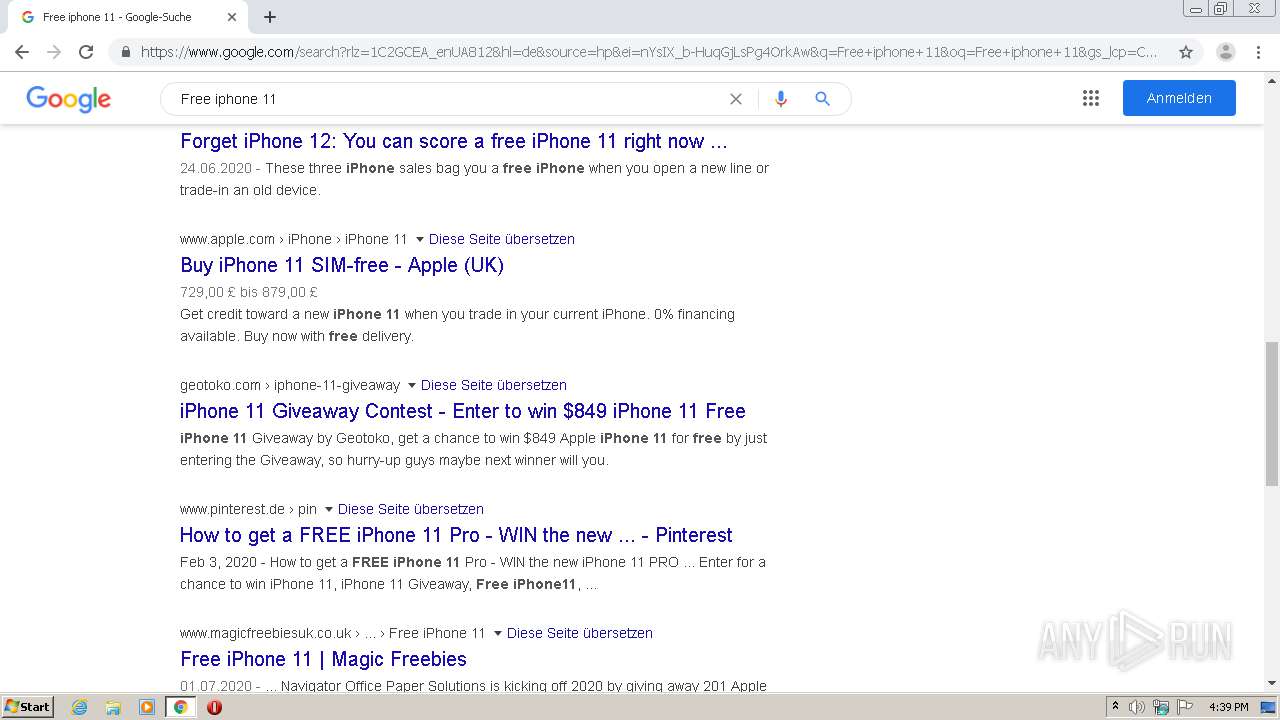Screen dimensions: 1280x720
Task: Click the red Opera-style taskbar icon
Action: [214, 707]
